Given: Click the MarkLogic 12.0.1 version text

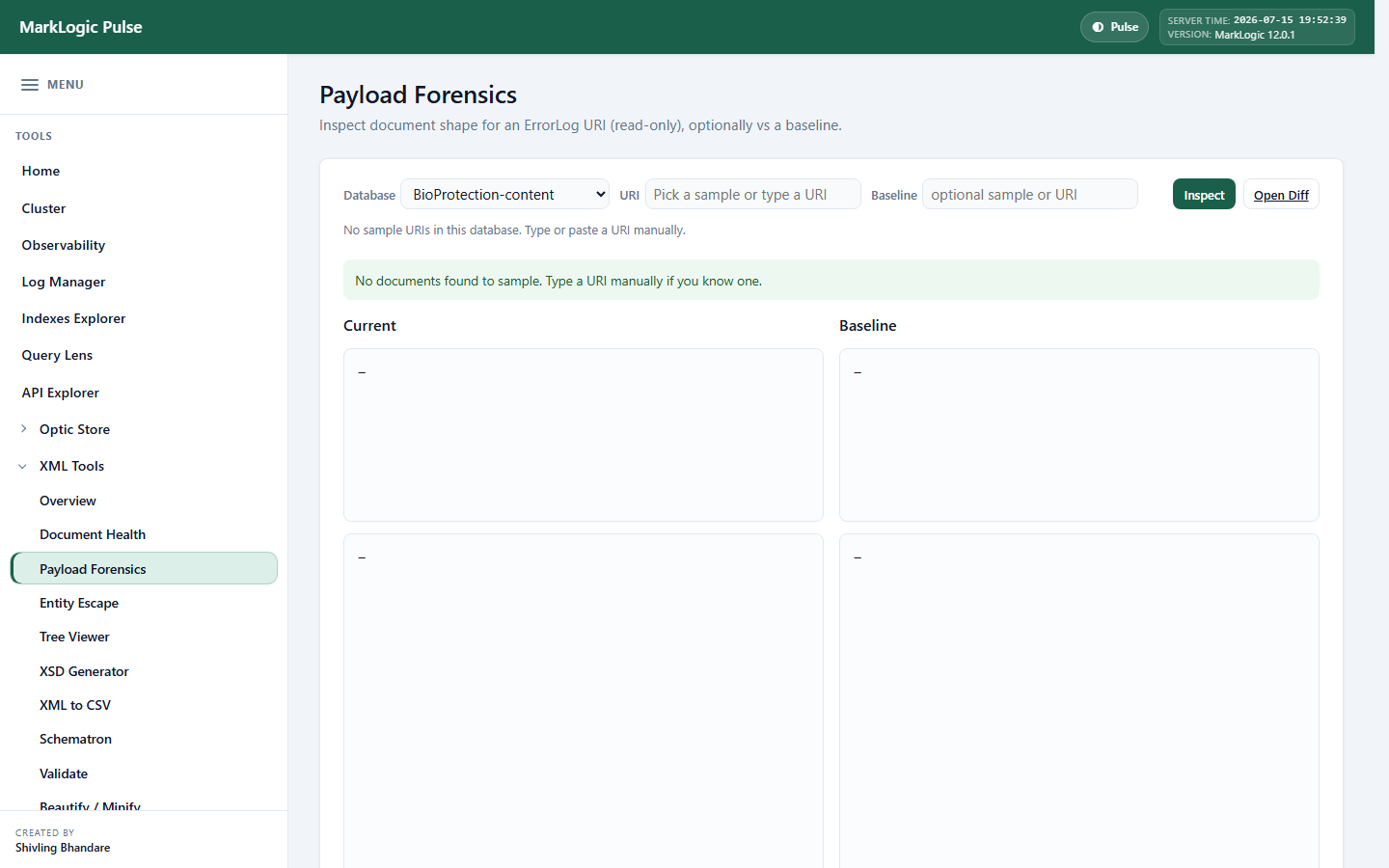Looking at the screenshot, I should tap(1254, 35).
